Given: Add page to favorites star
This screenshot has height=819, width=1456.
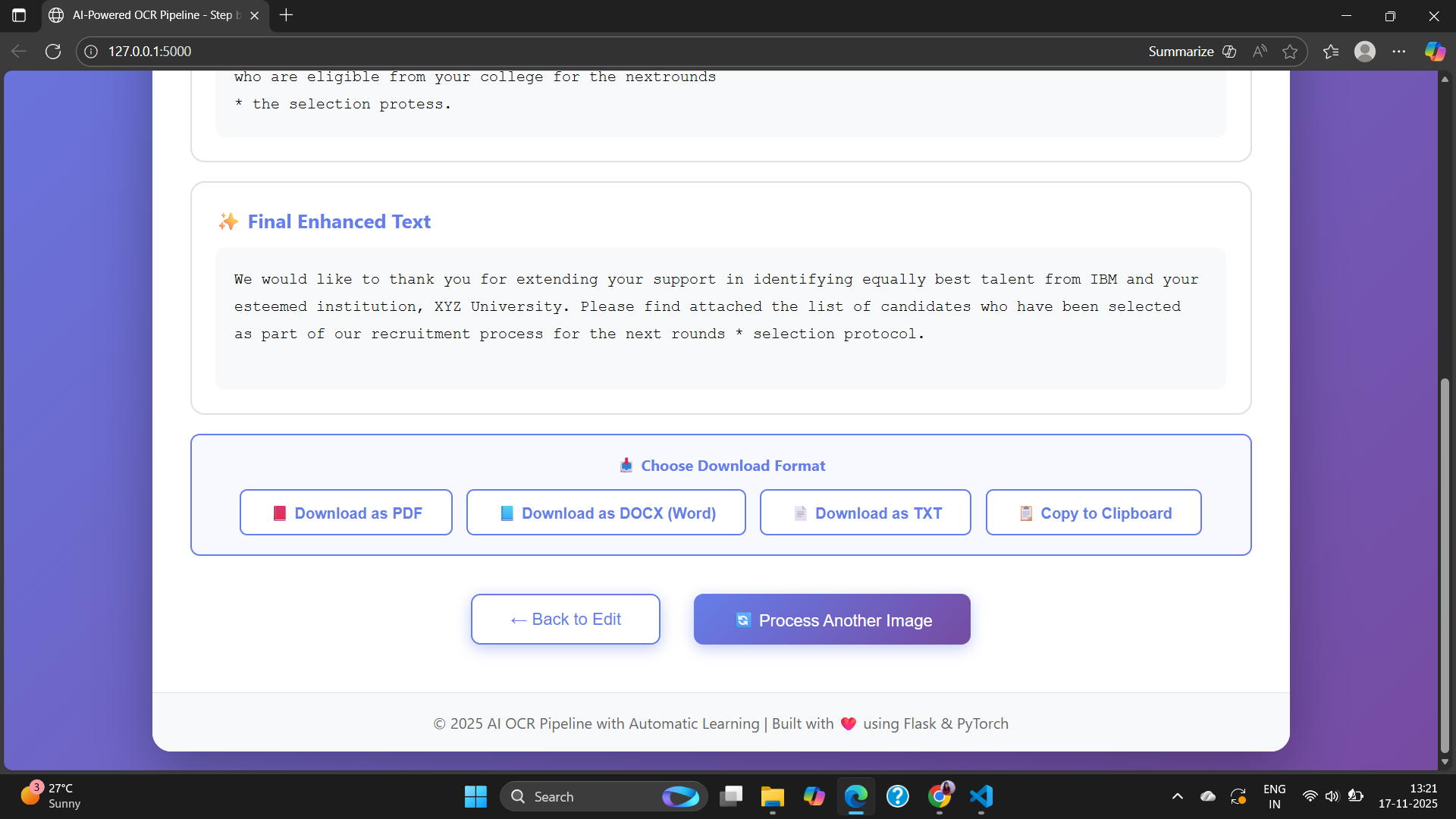Looking at the screenshot, I should pyautogui.click(x=1290, y=52).
